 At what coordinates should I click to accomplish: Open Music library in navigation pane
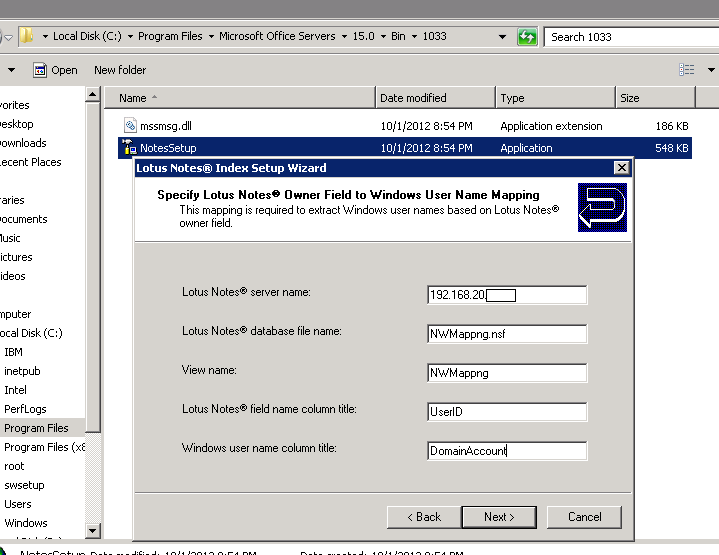click(x=10, y=238)
